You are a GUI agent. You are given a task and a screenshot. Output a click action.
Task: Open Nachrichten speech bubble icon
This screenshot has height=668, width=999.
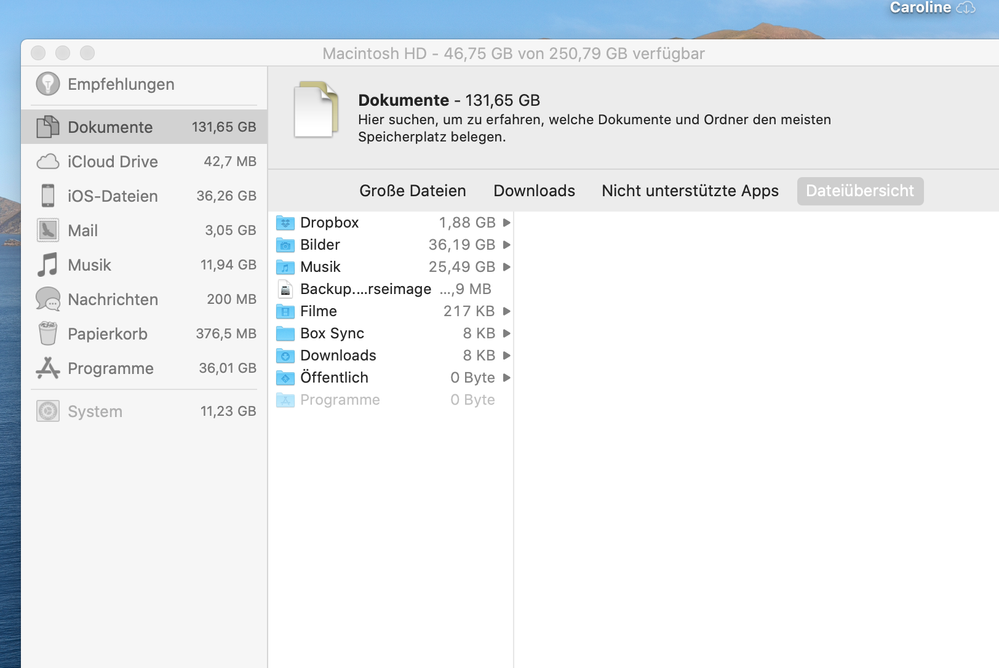[x=47, y=299]
